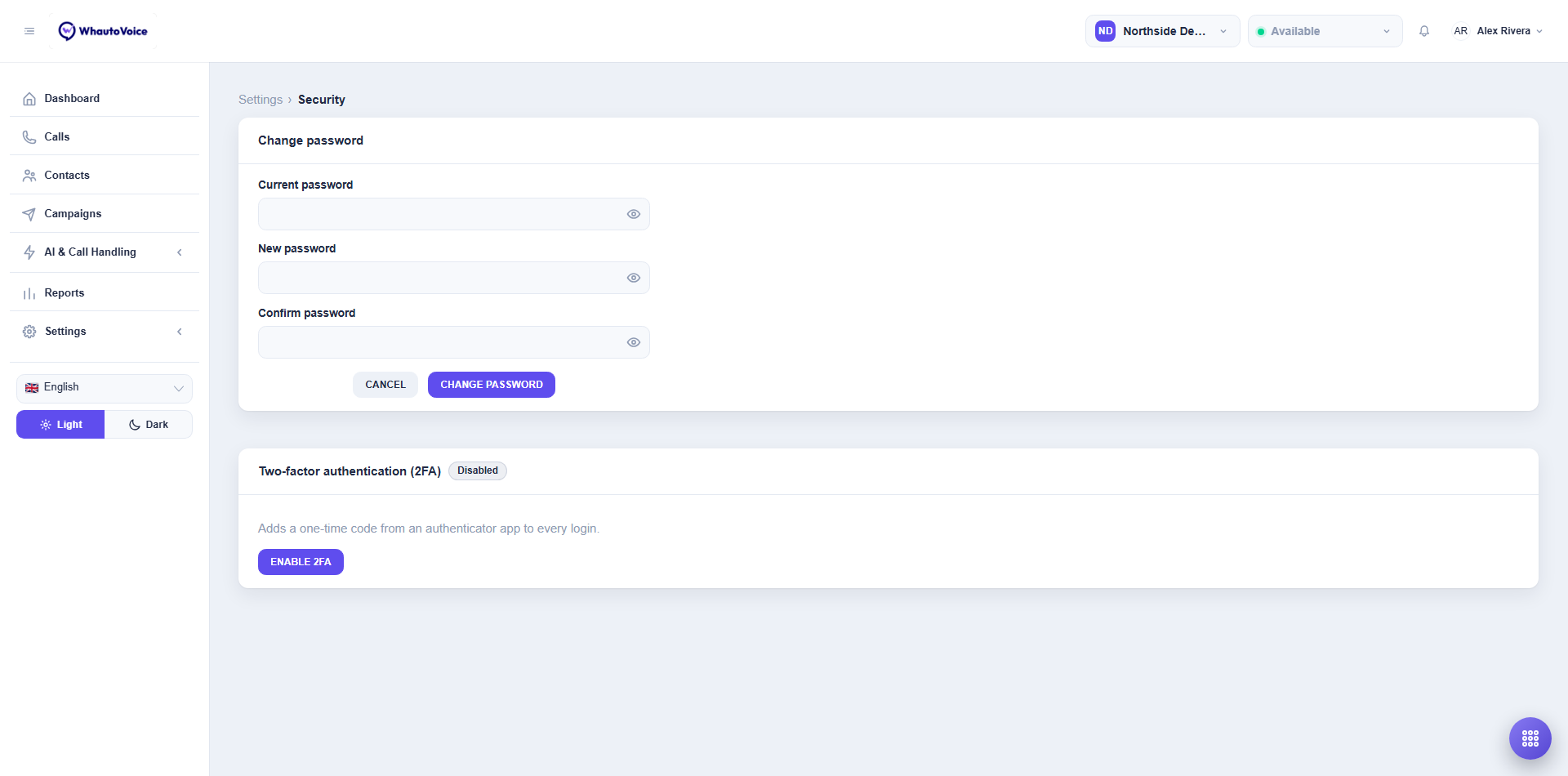Viewport: 1568px width, 776px height.
Task: Open the Northside workspace dropdown
Action: (x=1162, y=31)
